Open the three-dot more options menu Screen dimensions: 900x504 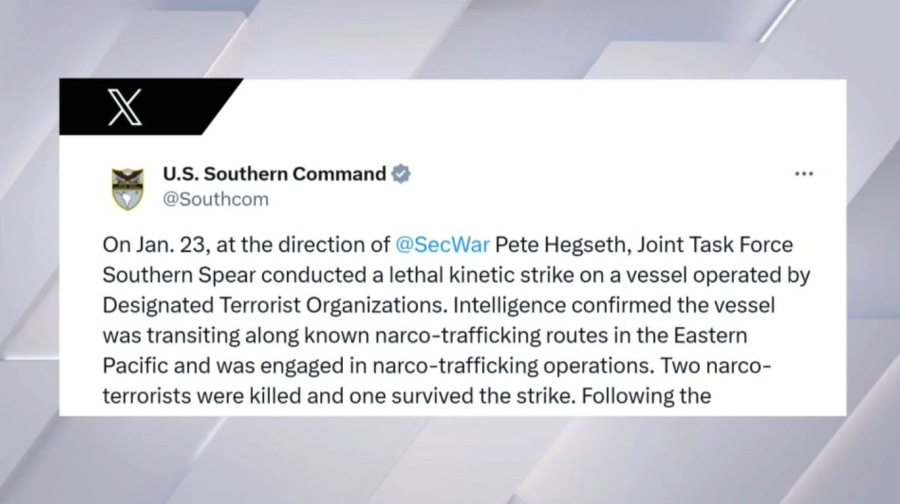tap(804, 174)
